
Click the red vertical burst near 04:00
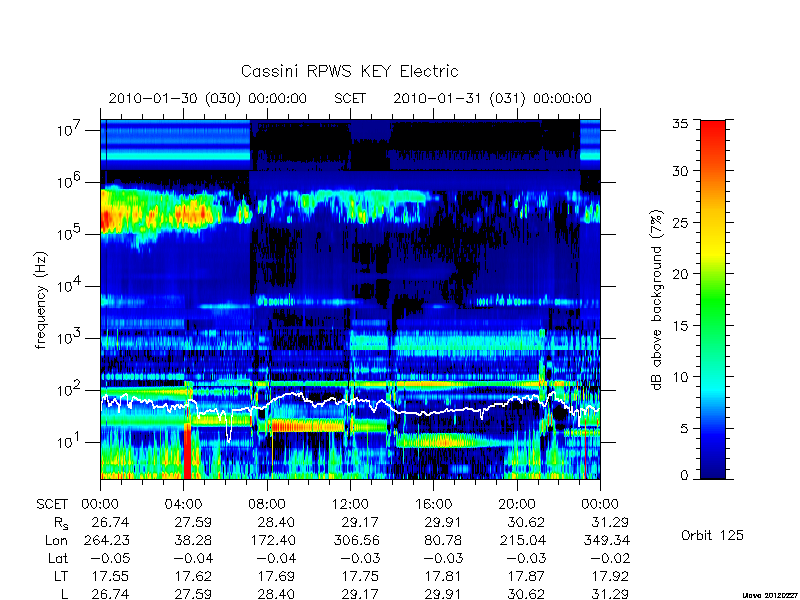[187, 452]
